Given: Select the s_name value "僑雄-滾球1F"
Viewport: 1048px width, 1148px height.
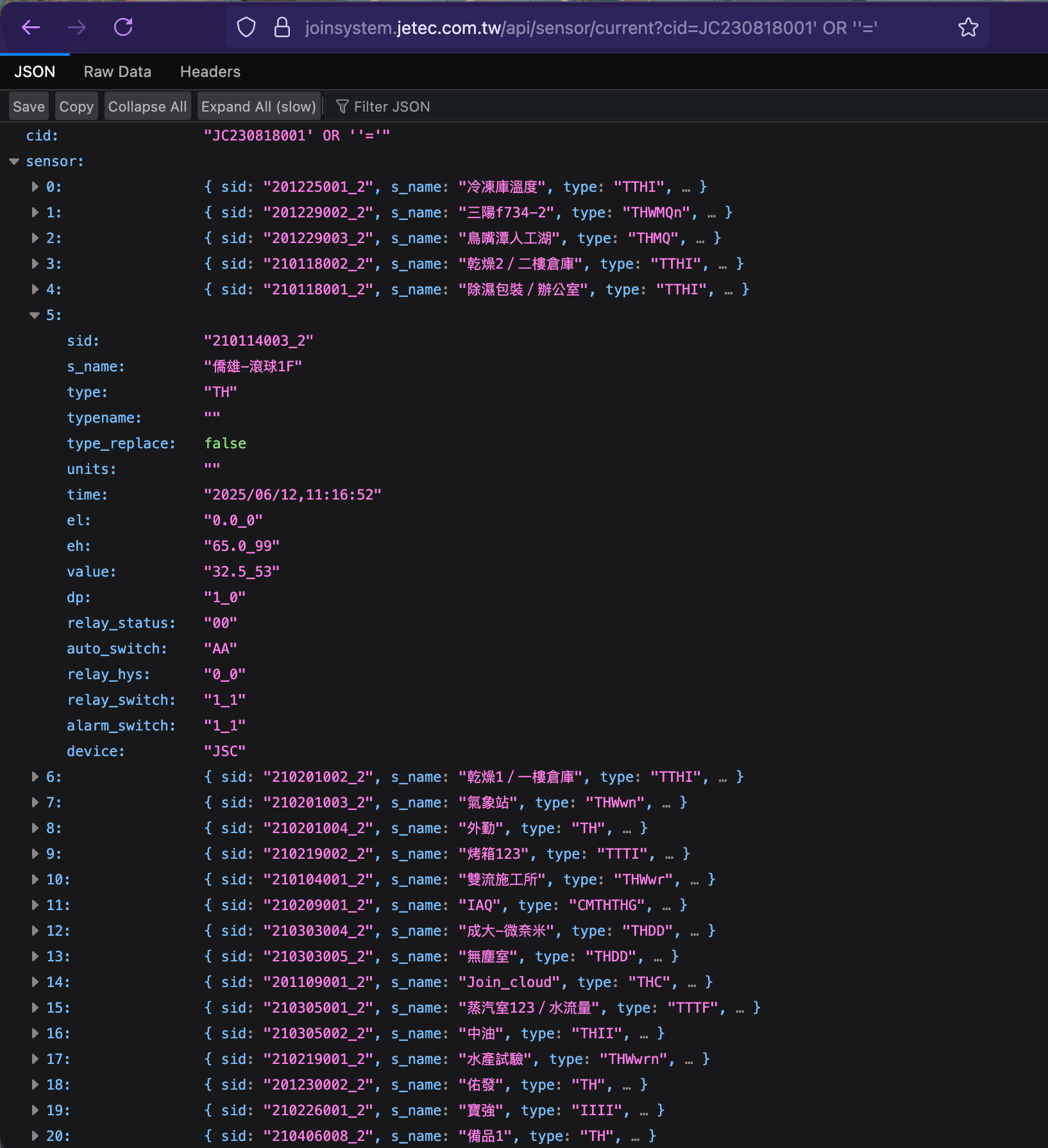Looking at the screenshot, I should (253, 366).
